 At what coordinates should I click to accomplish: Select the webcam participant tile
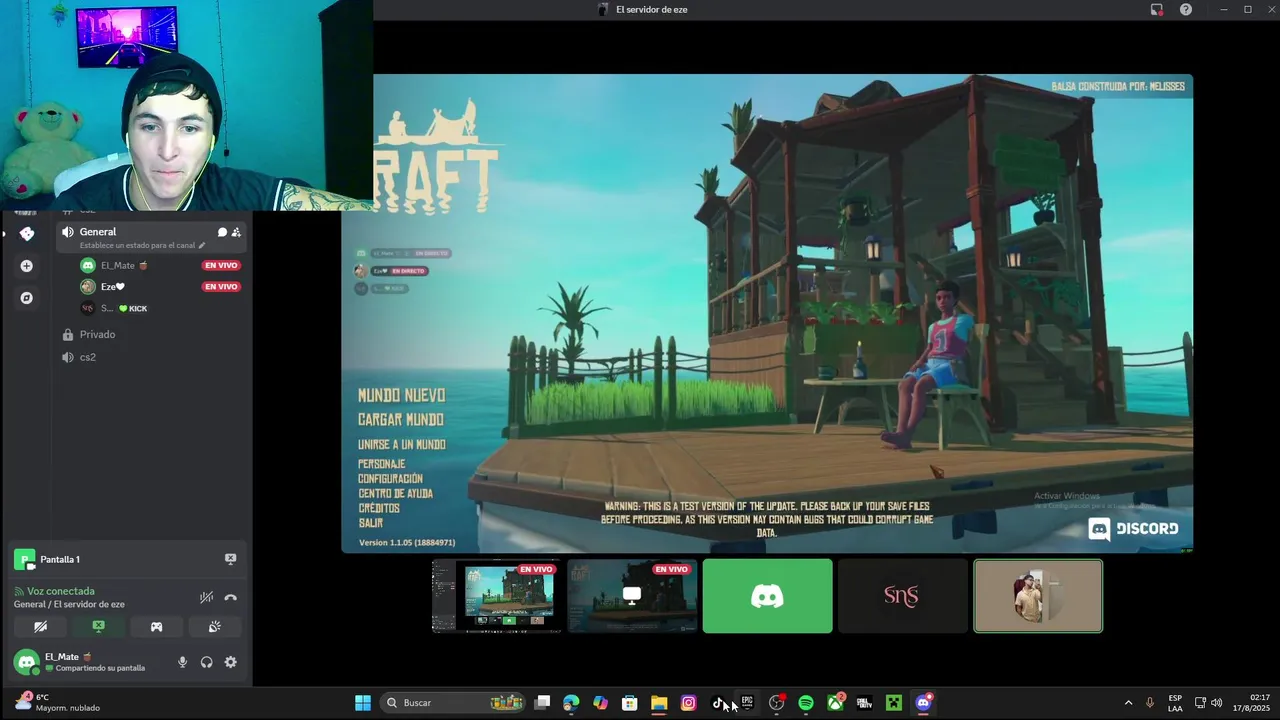coord(1038,596)
